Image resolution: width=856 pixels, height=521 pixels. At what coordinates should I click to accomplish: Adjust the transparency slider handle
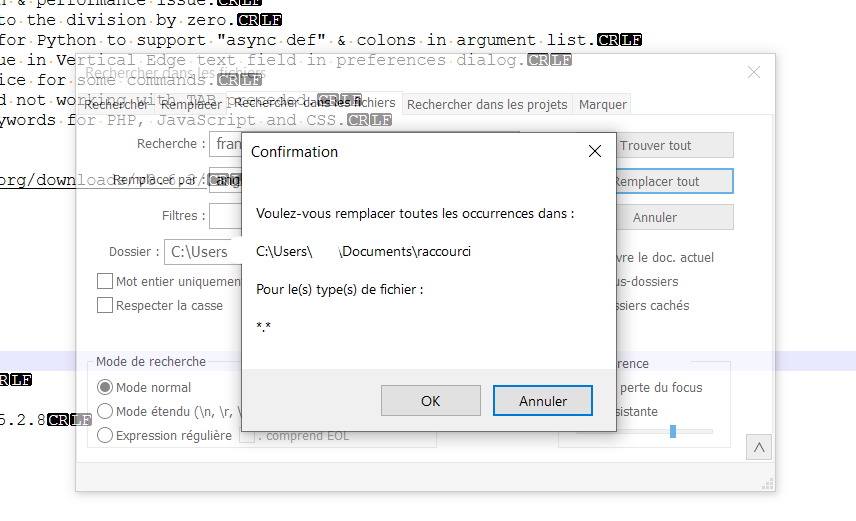point(673,431)
